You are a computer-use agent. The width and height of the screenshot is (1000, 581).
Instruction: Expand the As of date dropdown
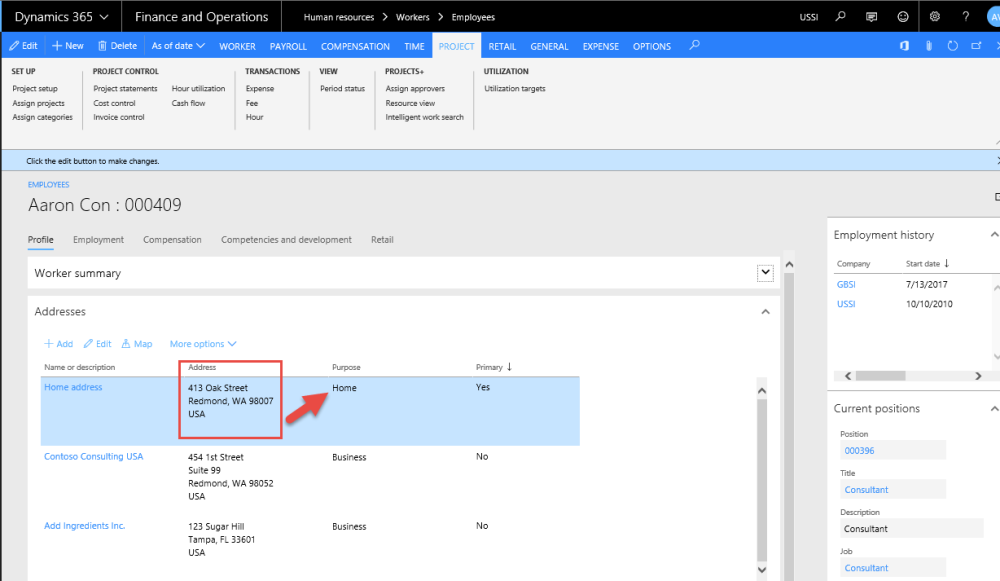click(x=178, y=46)
